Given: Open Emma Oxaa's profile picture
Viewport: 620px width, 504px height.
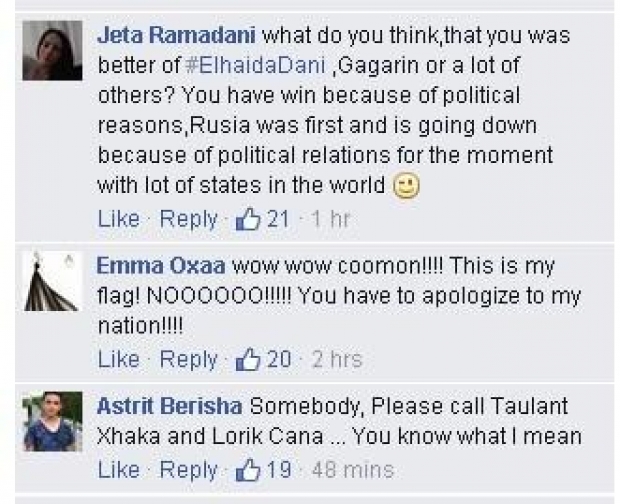Looking at the screenshot, I should (x=52, y=281).
